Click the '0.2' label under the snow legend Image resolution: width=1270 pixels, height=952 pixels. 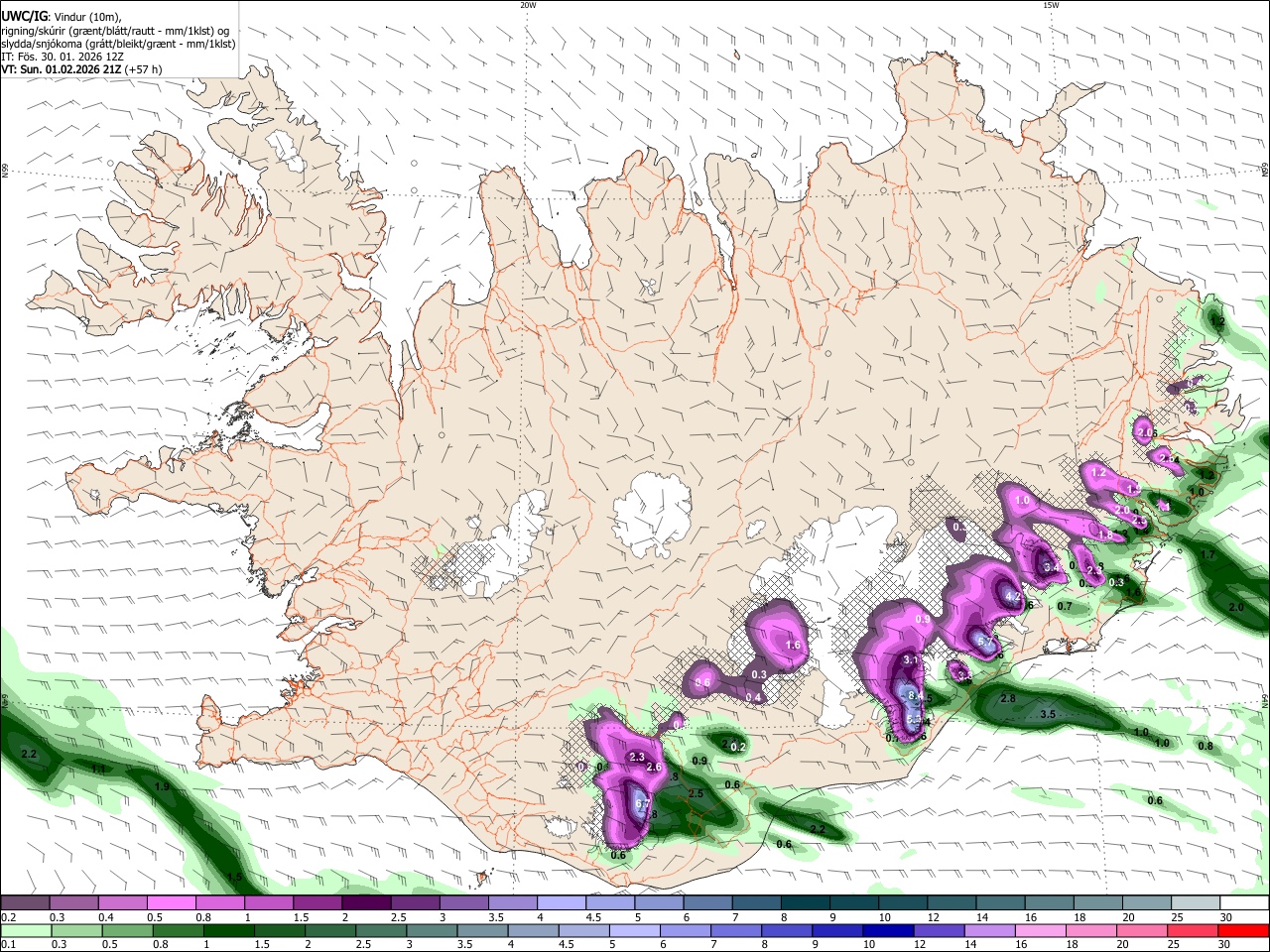point(8,917)
